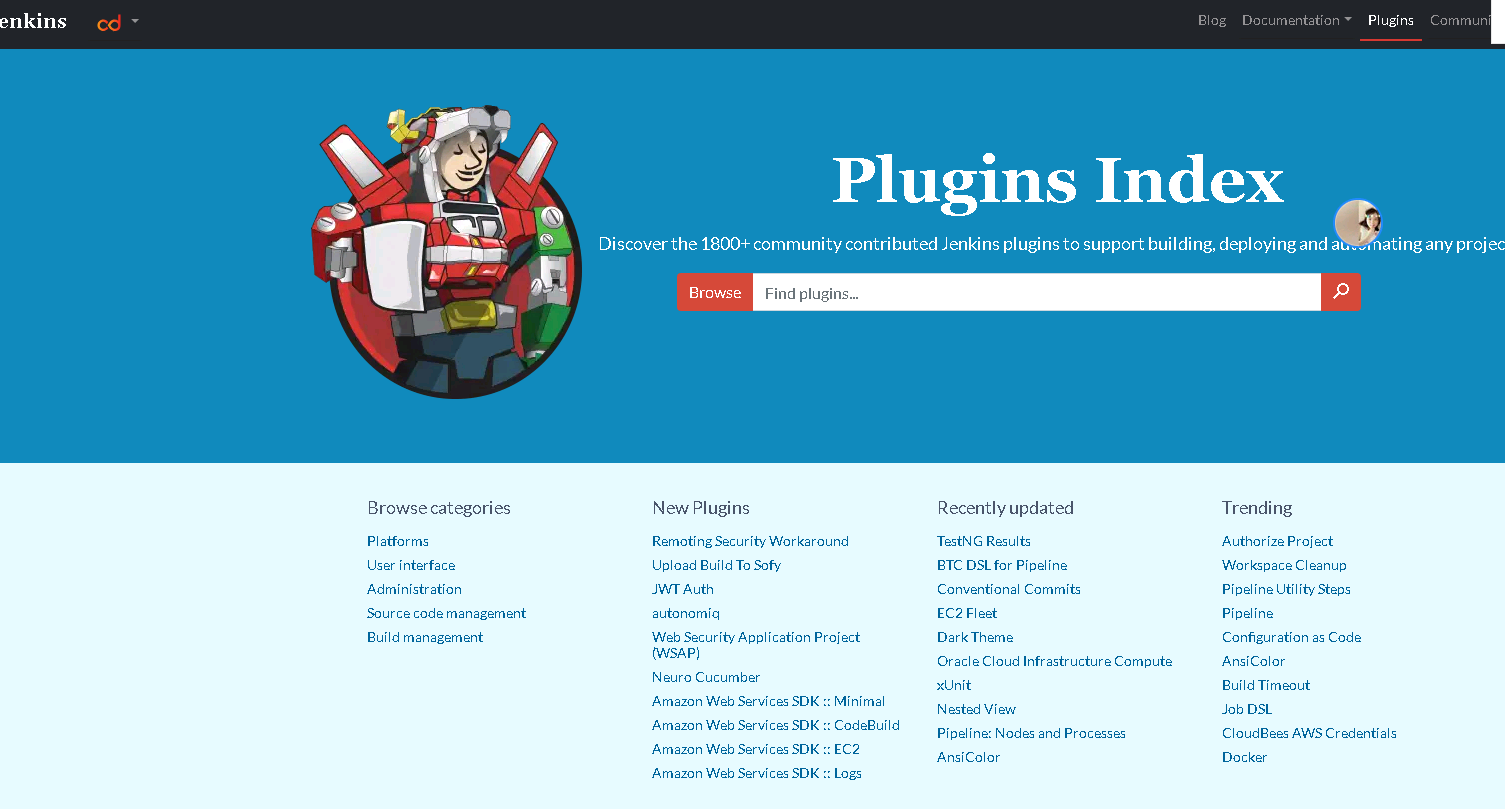Open the trending Pipeline plugin
Viewport: 1505px width, 809px height.
(1247, 613)
